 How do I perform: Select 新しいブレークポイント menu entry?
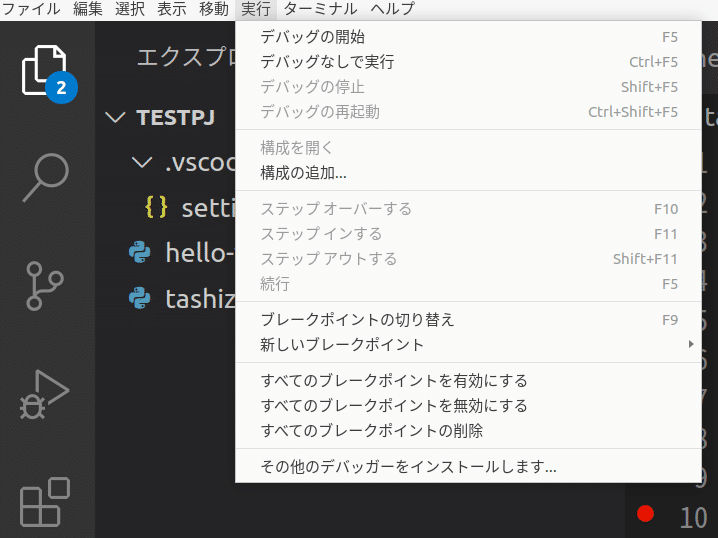tap(468, 344)
